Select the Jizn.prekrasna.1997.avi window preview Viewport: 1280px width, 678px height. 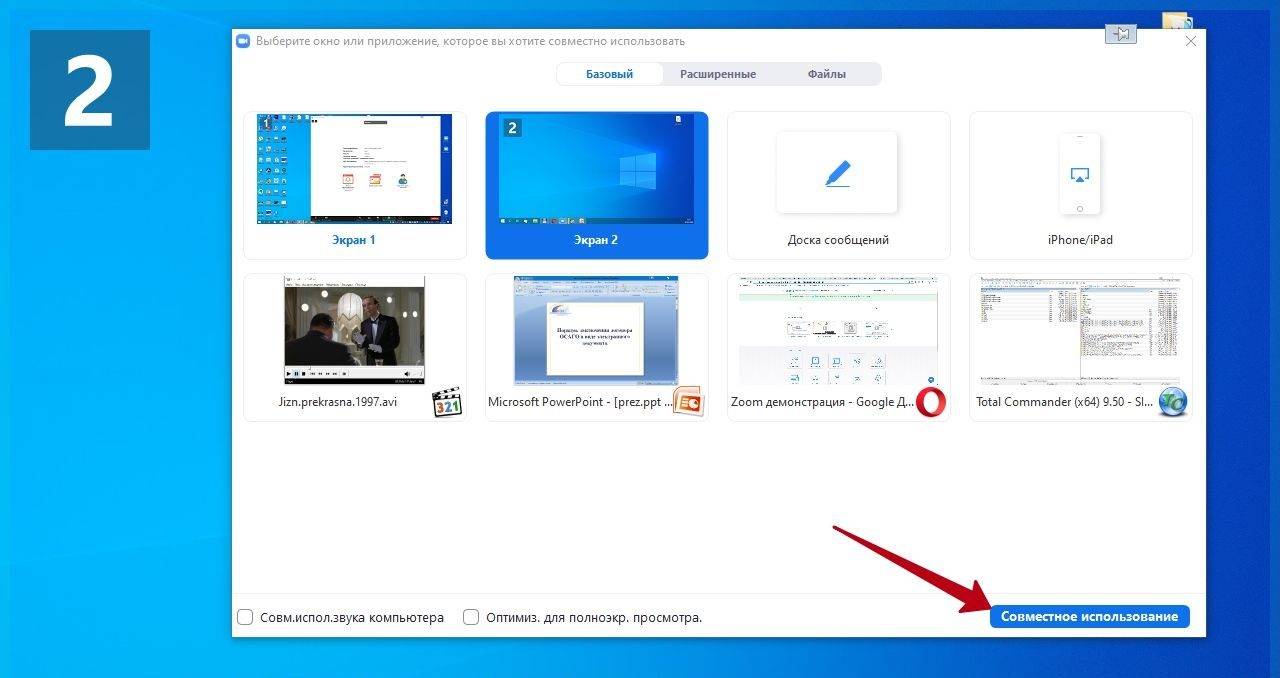click(x=355, y=331)
